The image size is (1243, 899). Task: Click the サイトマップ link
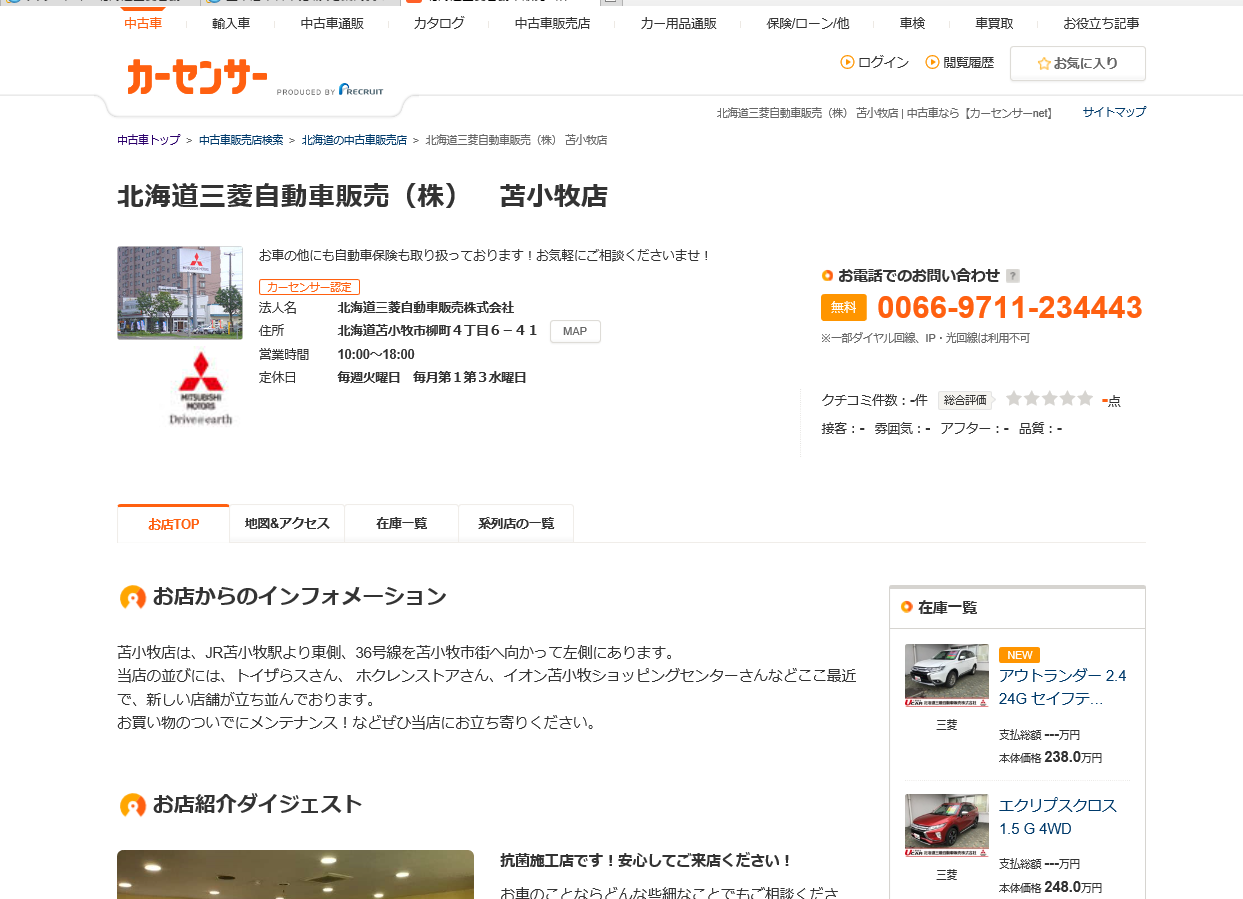1113,112
